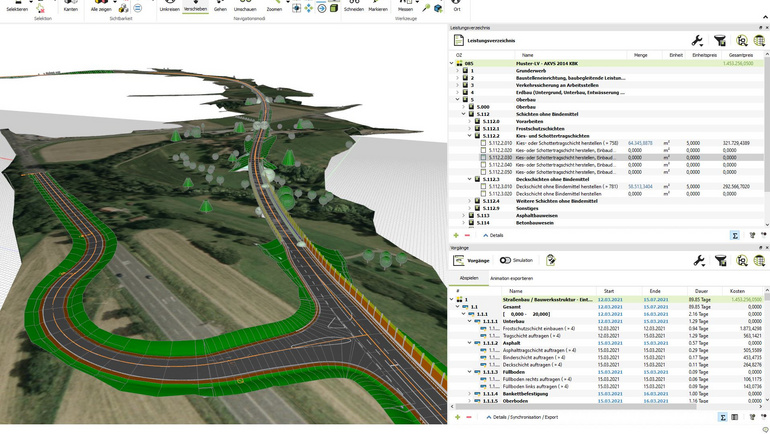
Task: Expand tree item 4 Erdbau
Action: [x=457, y=92]
